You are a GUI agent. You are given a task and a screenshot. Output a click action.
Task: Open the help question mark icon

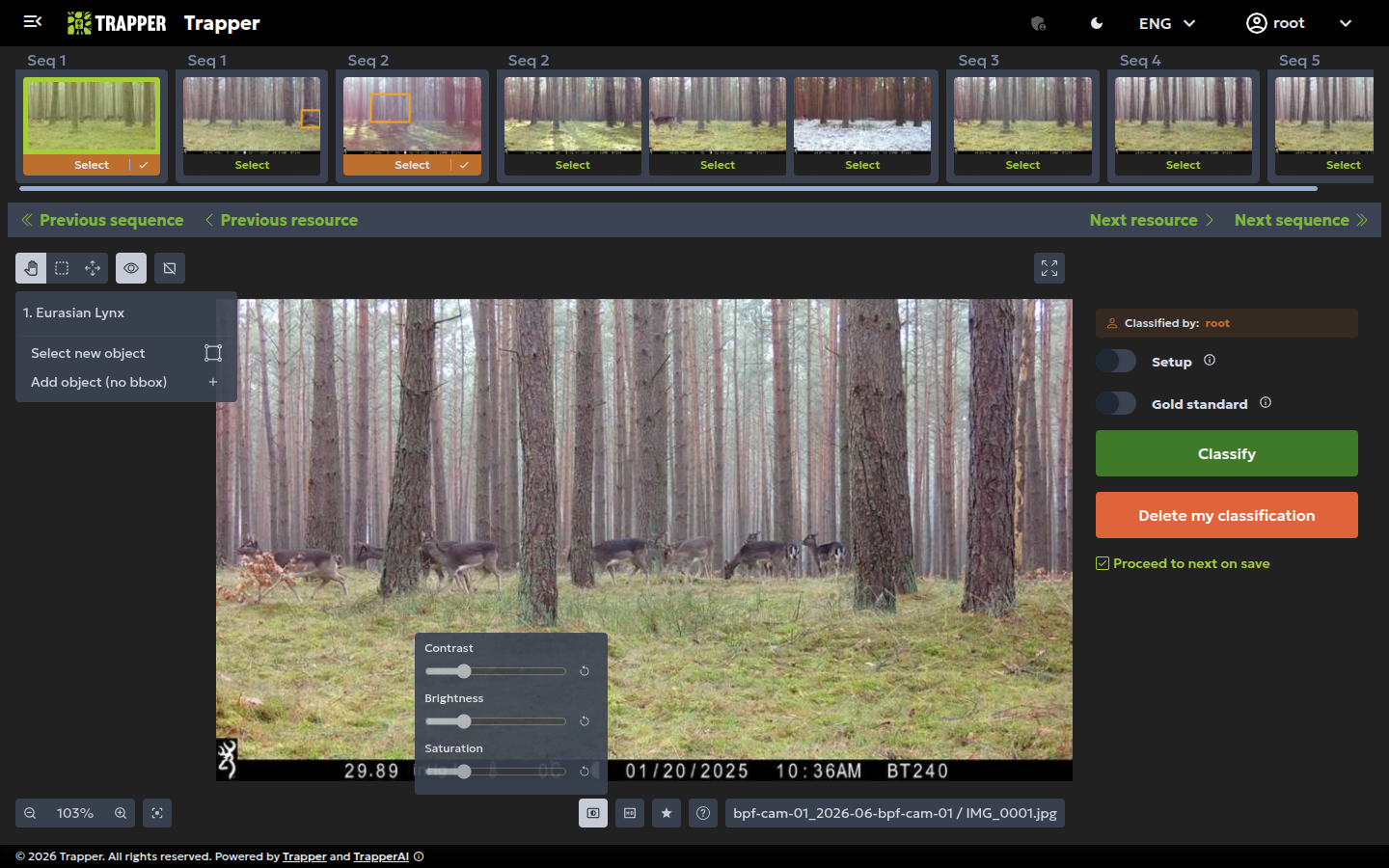click(703, 813)
